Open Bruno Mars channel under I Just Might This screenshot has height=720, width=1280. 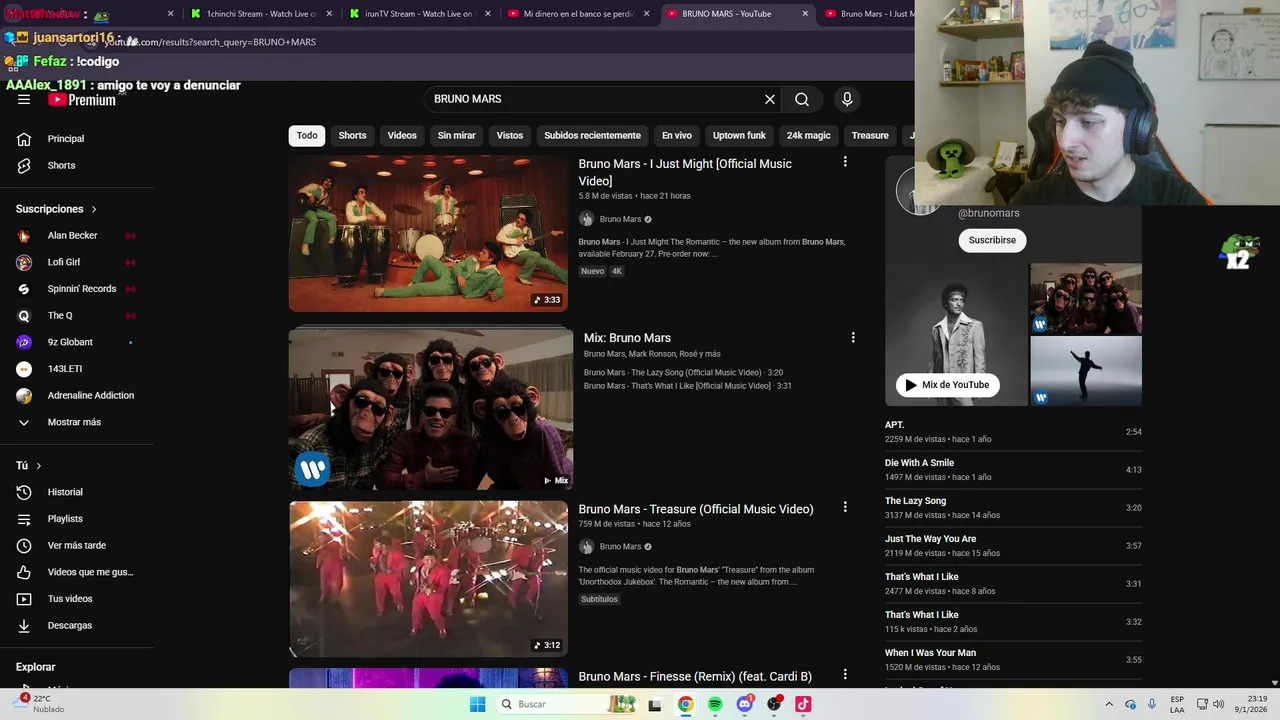[x=620, y=219]
